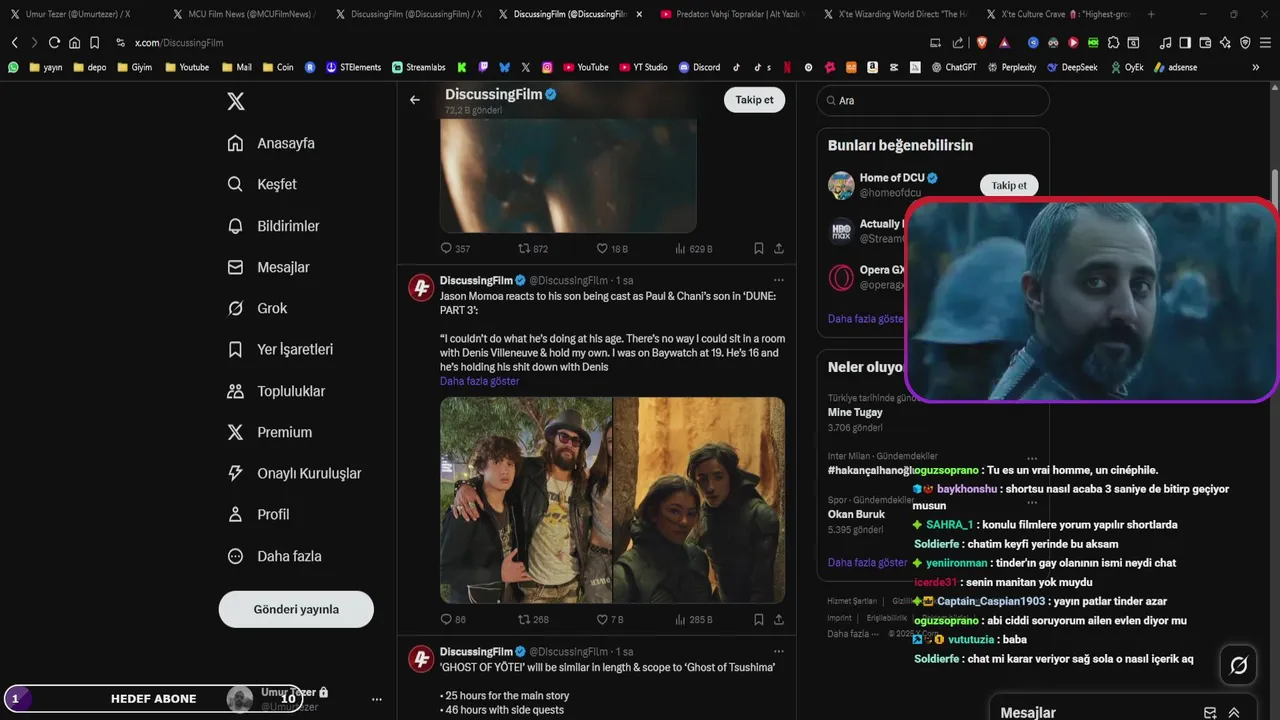Repost the Momoa post with 268 reposts
1280x720 pixels.
pyautogui.click(x=533, y=619)
